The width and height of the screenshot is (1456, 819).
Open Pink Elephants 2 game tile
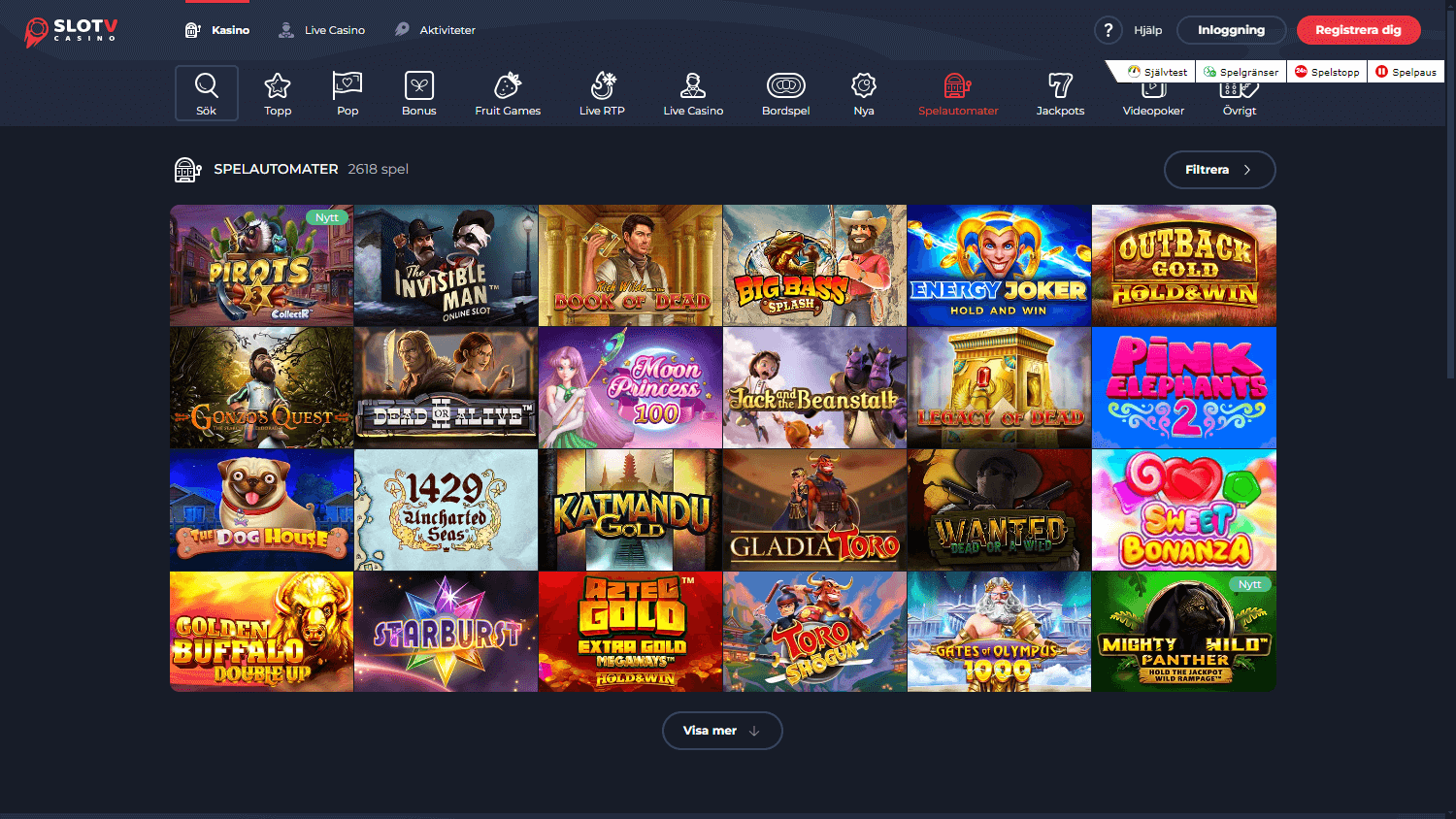coord(1184,387)
